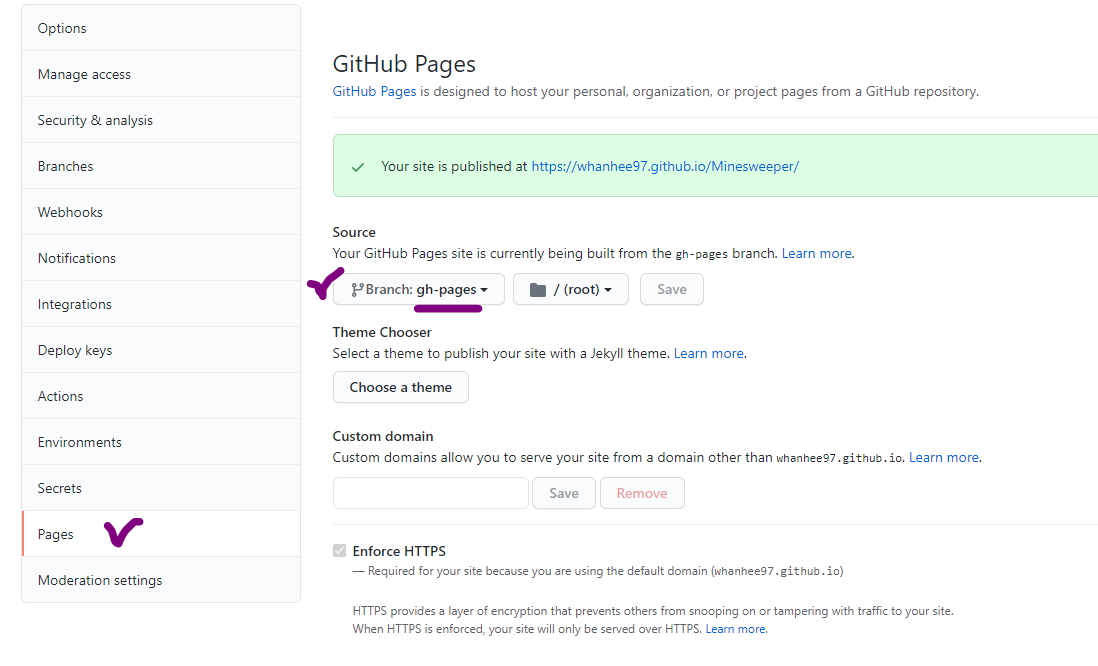Go to Manage access settings
This screenshot has width=1098, height=666.
coord(161,74)
